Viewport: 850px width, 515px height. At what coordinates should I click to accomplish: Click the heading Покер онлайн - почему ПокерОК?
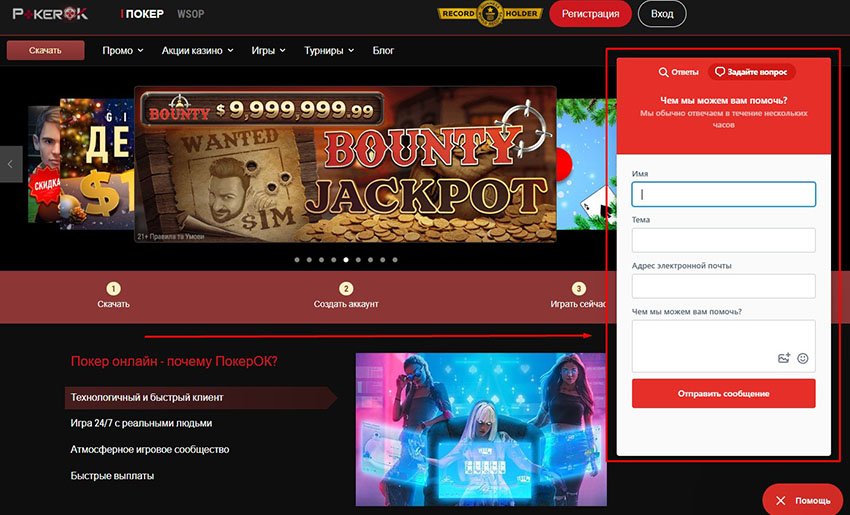point(174,362)
